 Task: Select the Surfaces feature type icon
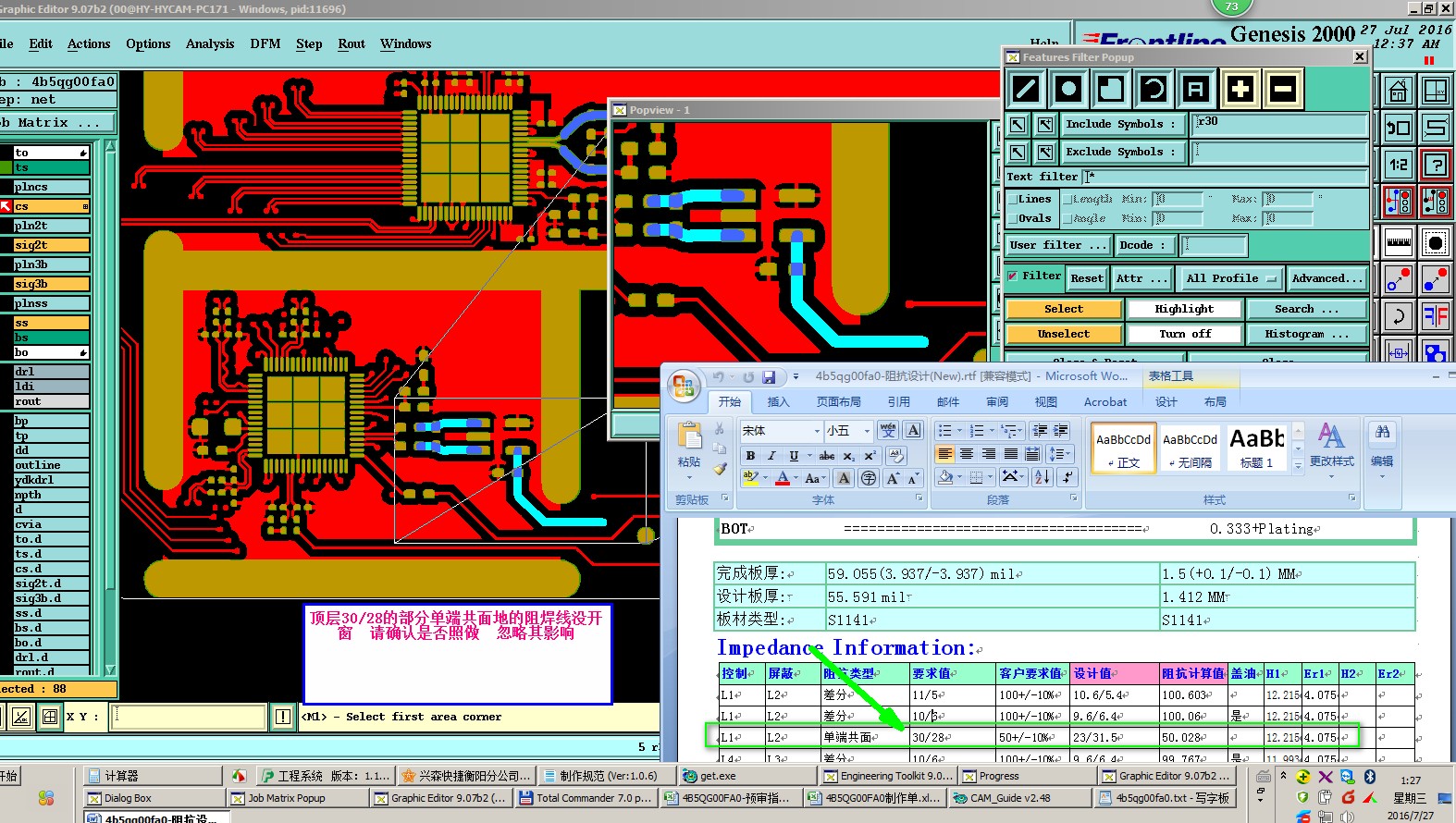click(x=1111, y=89)
